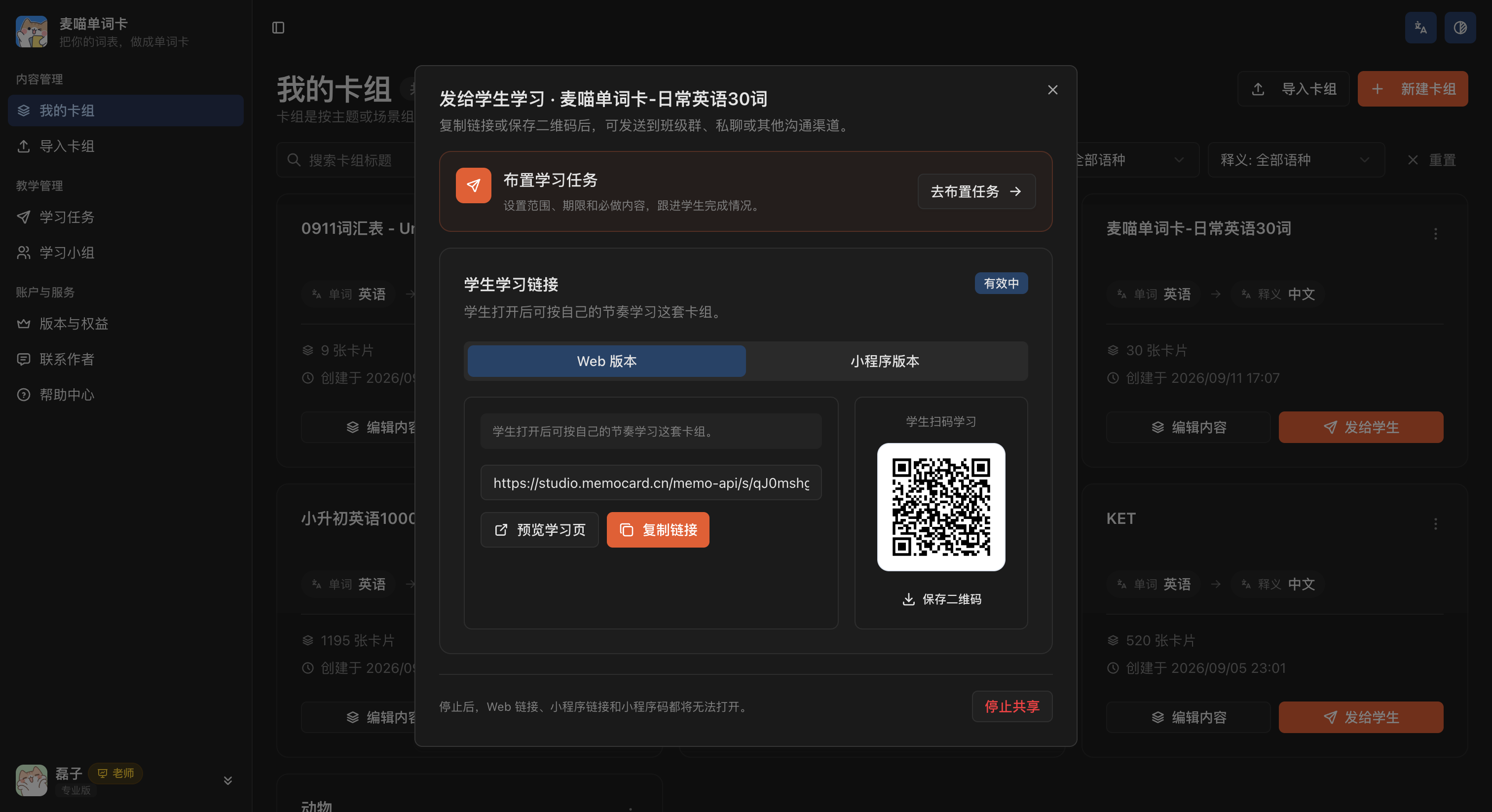Click 编辑内容 on KET card
1492x812 pixels.
[1188, 717]
